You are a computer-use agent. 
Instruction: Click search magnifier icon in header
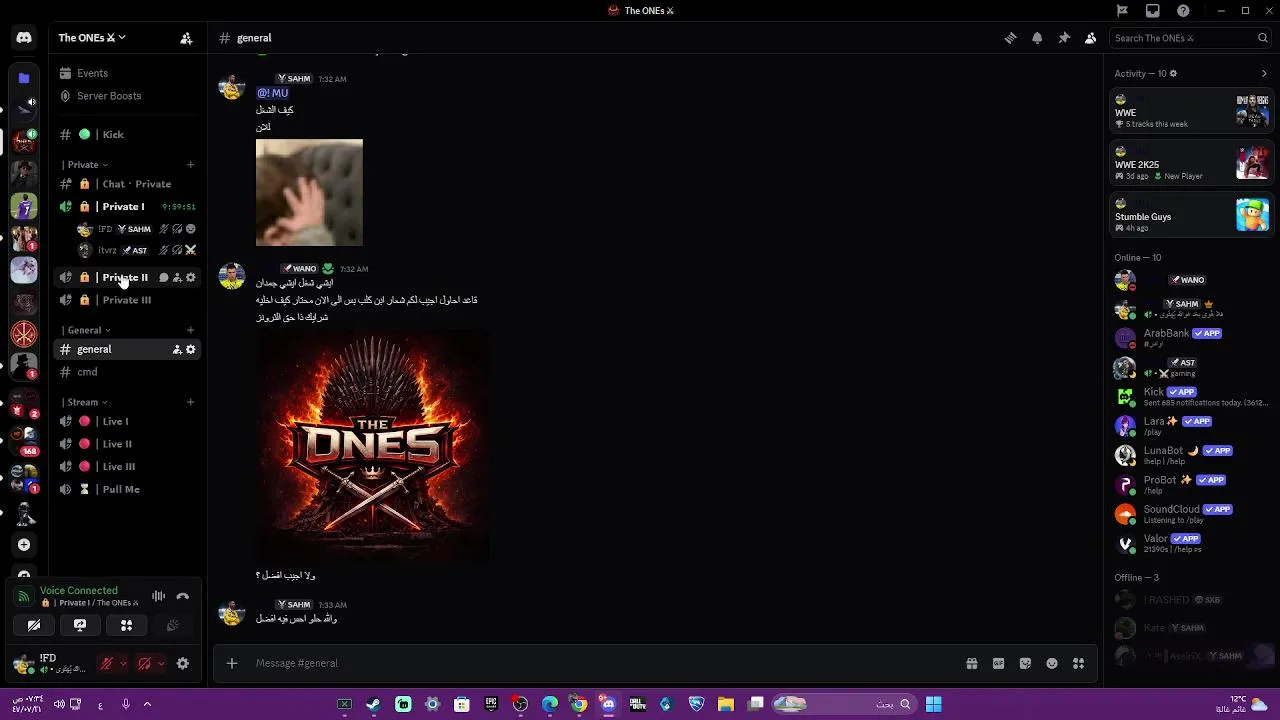(x=1263, y=38)
